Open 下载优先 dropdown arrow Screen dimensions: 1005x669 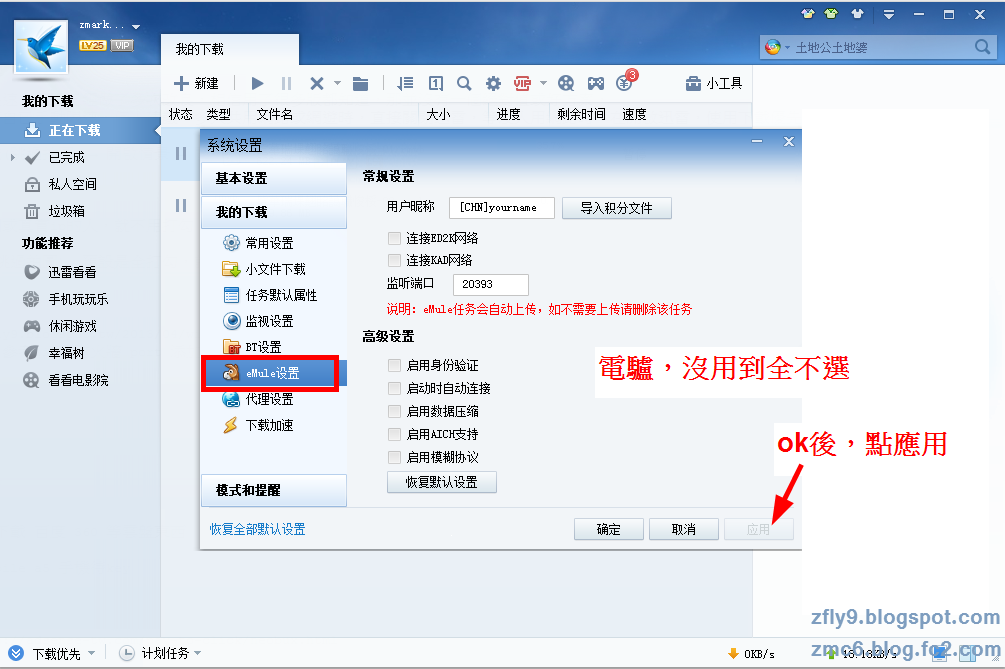(91, 653)
